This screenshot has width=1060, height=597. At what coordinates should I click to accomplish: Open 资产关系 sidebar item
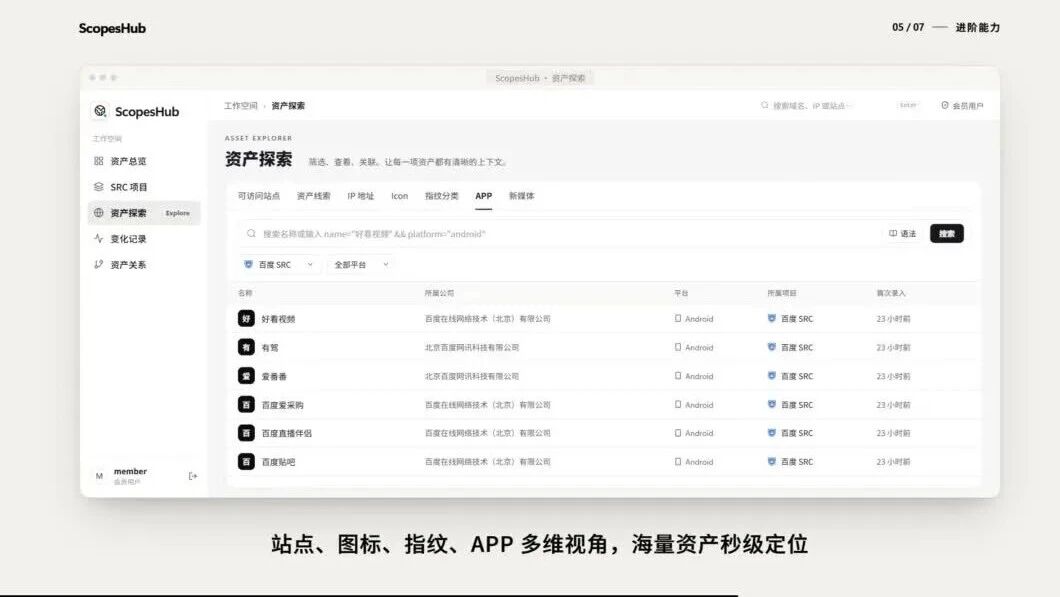point(144,264)
